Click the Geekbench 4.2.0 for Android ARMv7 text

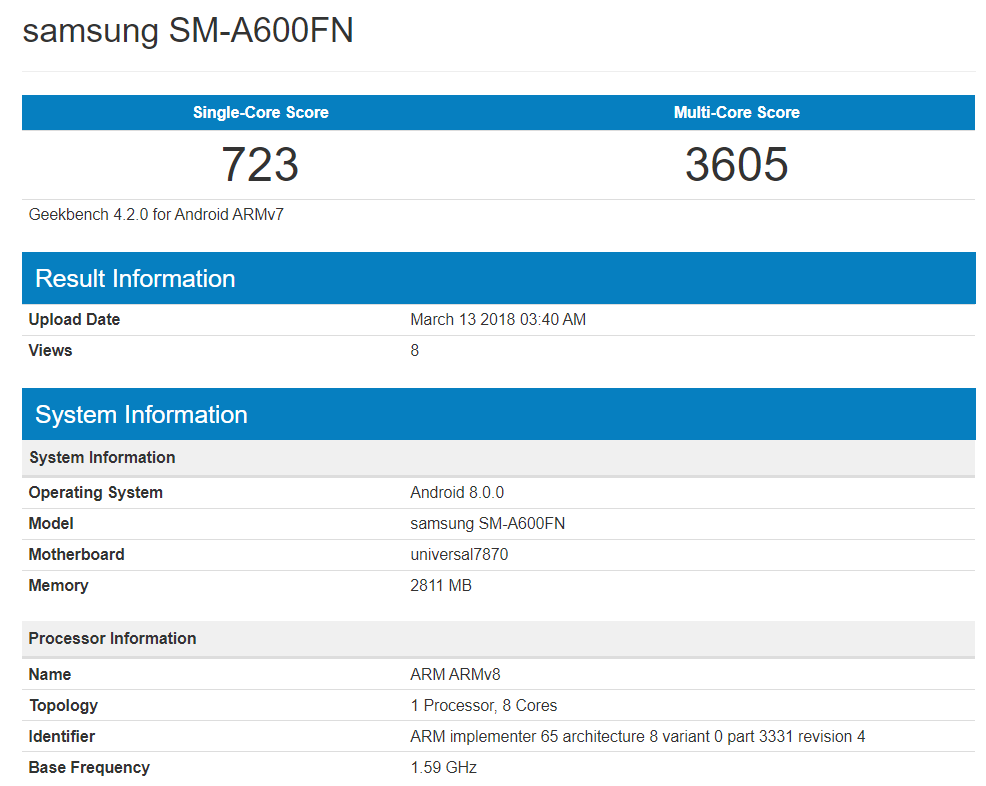pyautogui.click(x=156, y=214)
